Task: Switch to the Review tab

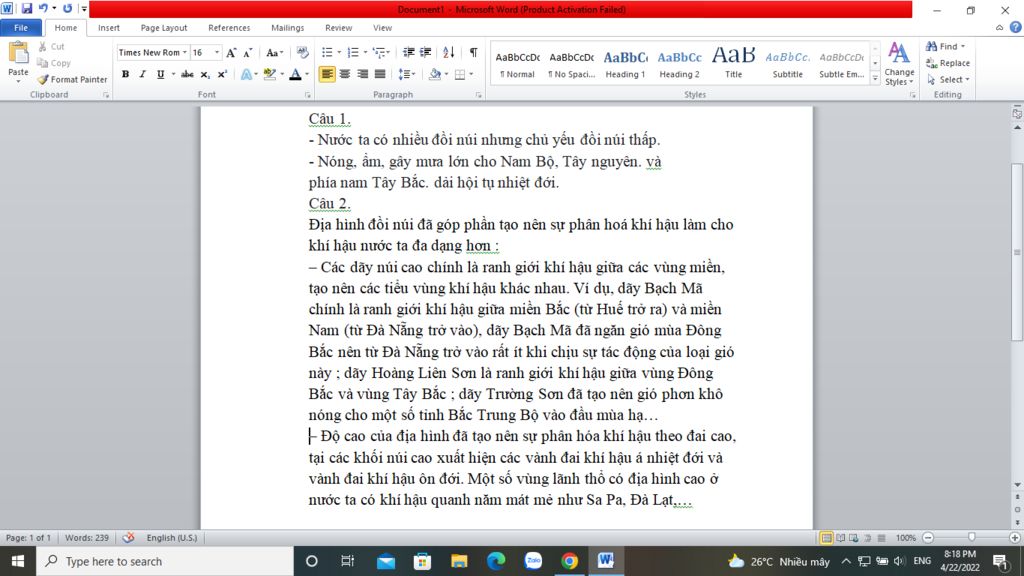Action: tap(338, 27)
